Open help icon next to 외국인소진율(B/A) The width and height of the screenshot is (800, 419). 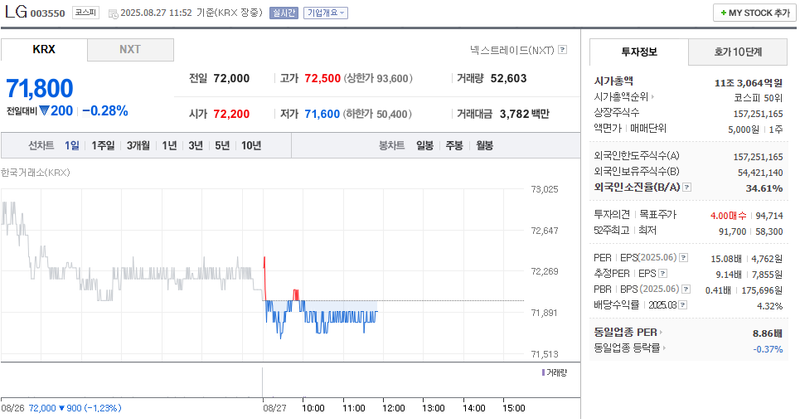tap(687, 187)
